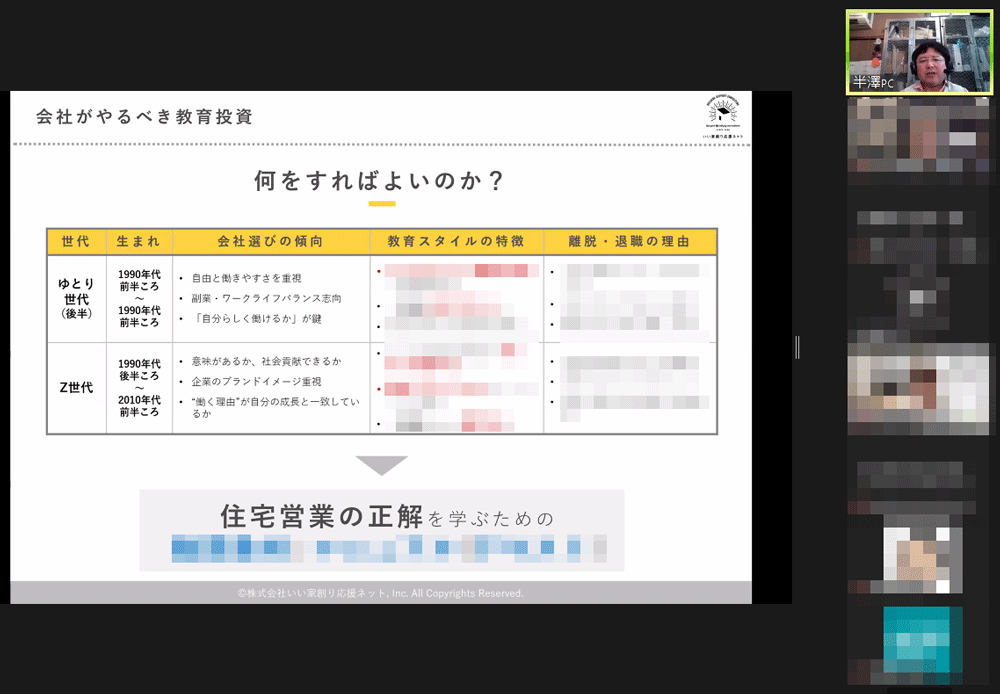The width and height of the screenshot is (1000, 694).
Task: Click the ゆとり世代 row label
Action: pos(76,297)
